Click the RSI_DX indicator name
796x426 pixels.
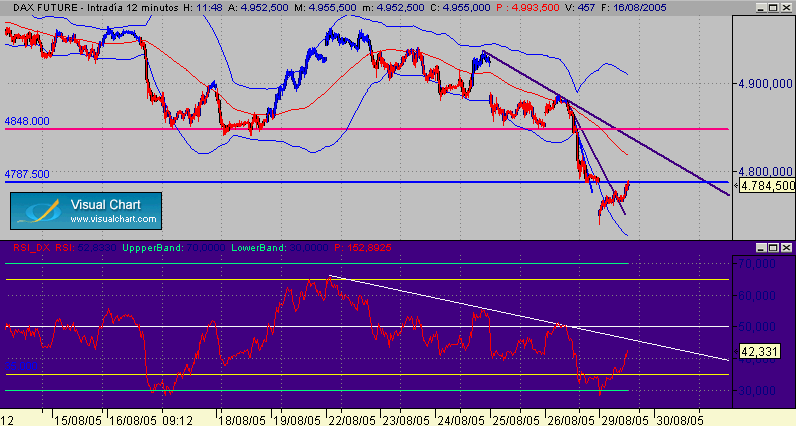click(x=32, y=248)
